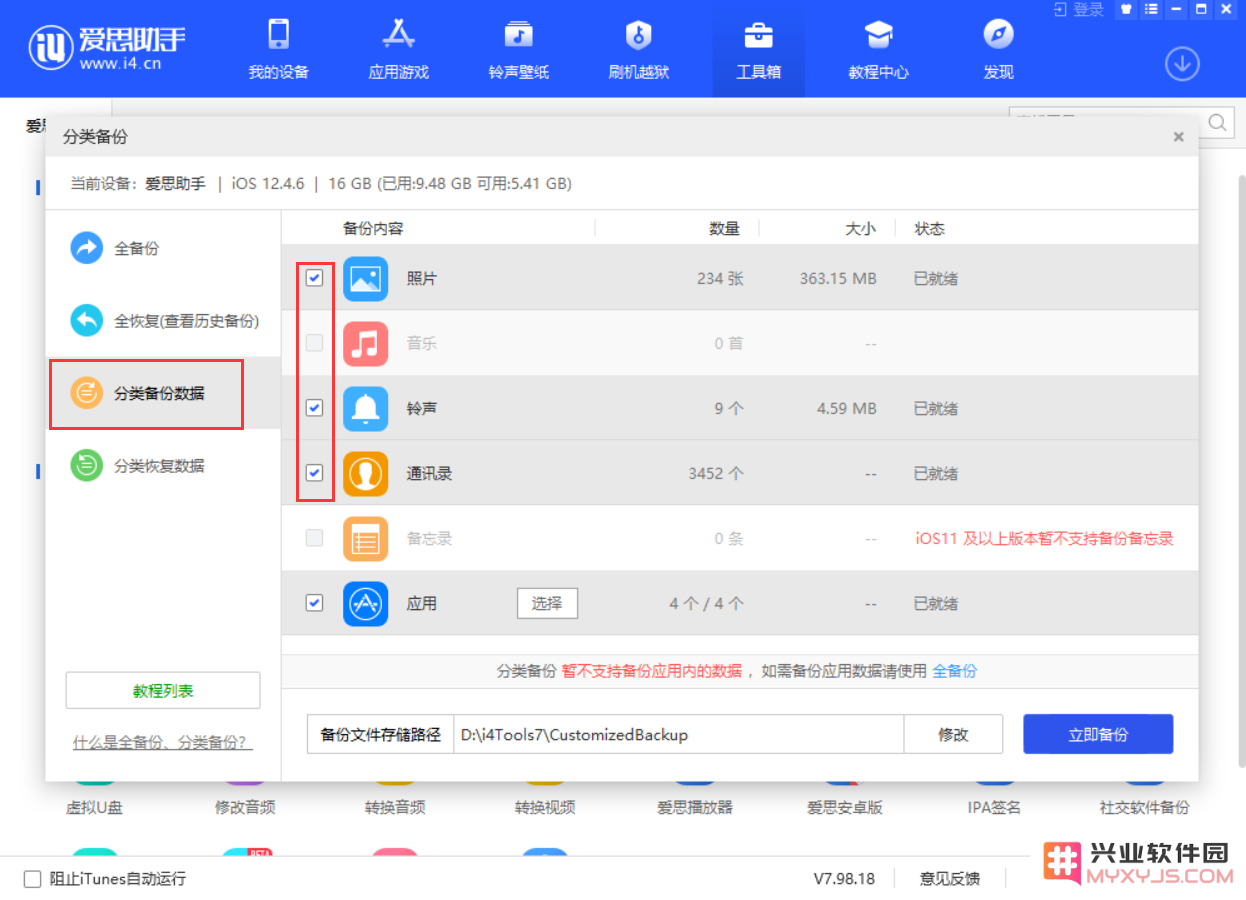Screen dimensions: 1246x900
Task: Click the backup path input field
Action: 678,734
